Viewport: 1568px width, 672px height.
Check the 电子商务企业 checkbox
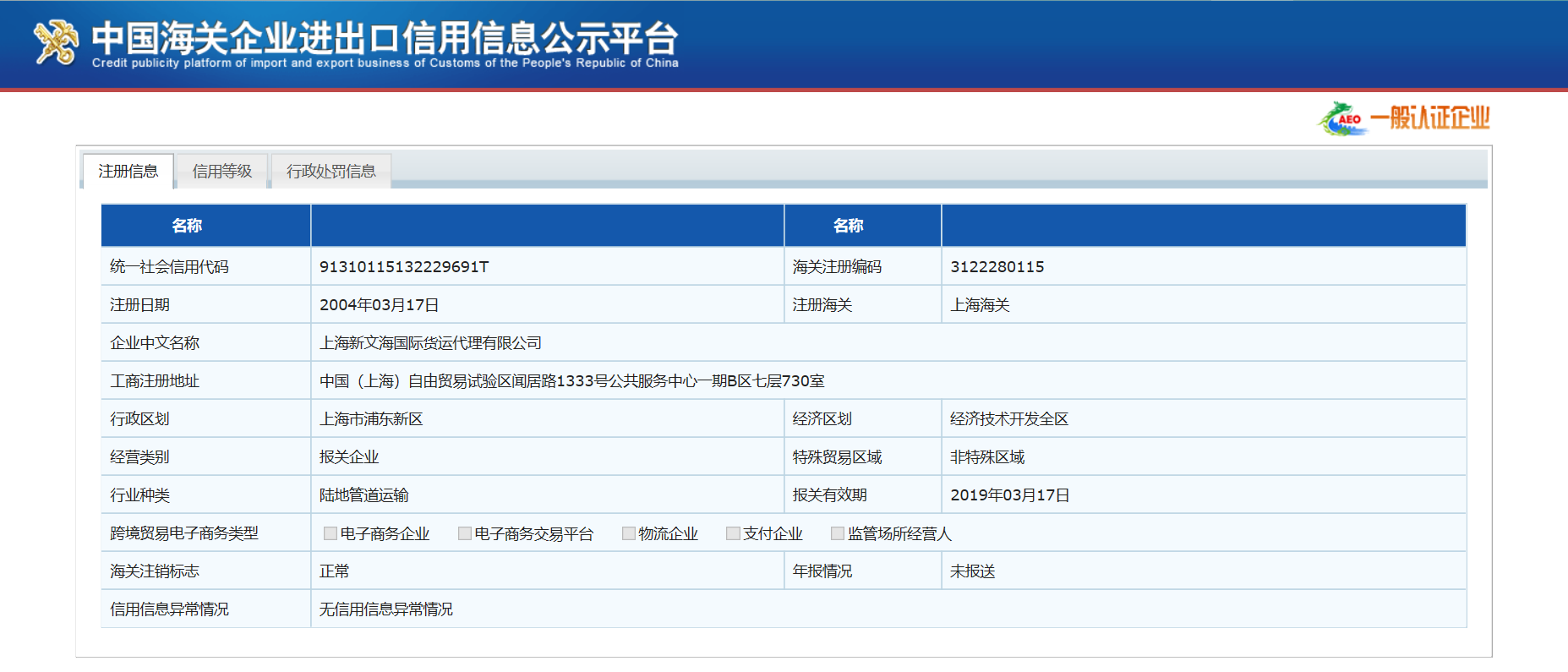coord(331,533)
